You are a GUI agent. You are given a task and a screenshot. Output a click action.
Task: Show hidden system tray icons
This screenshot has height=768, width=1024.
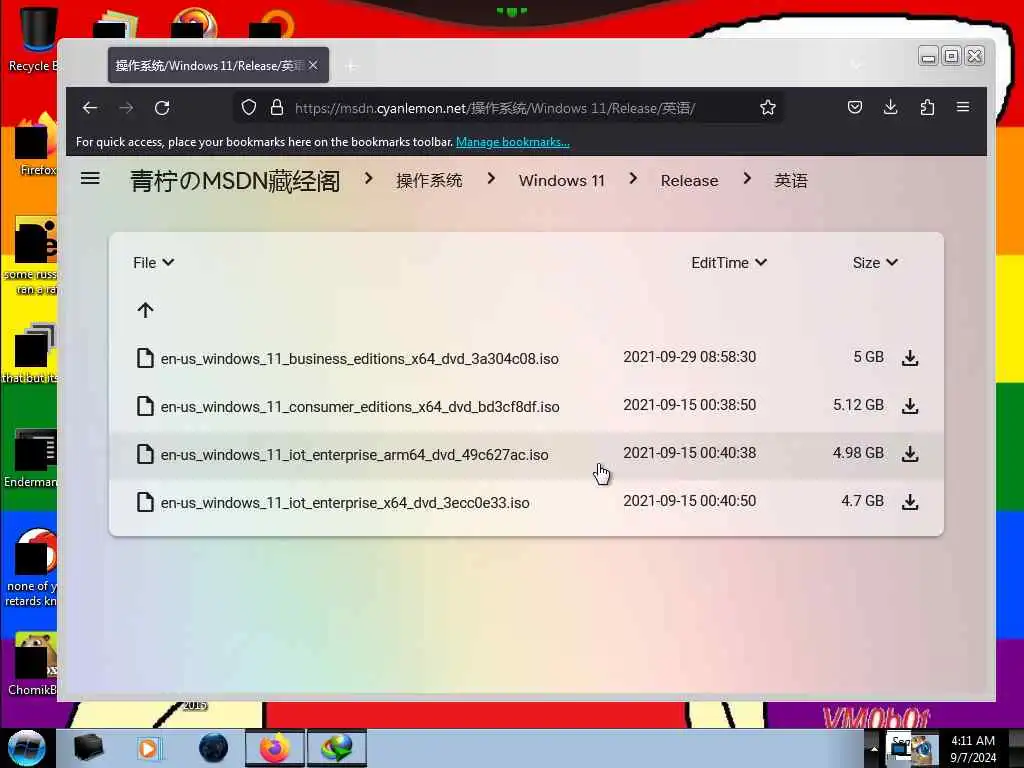[x=874, y=749]
